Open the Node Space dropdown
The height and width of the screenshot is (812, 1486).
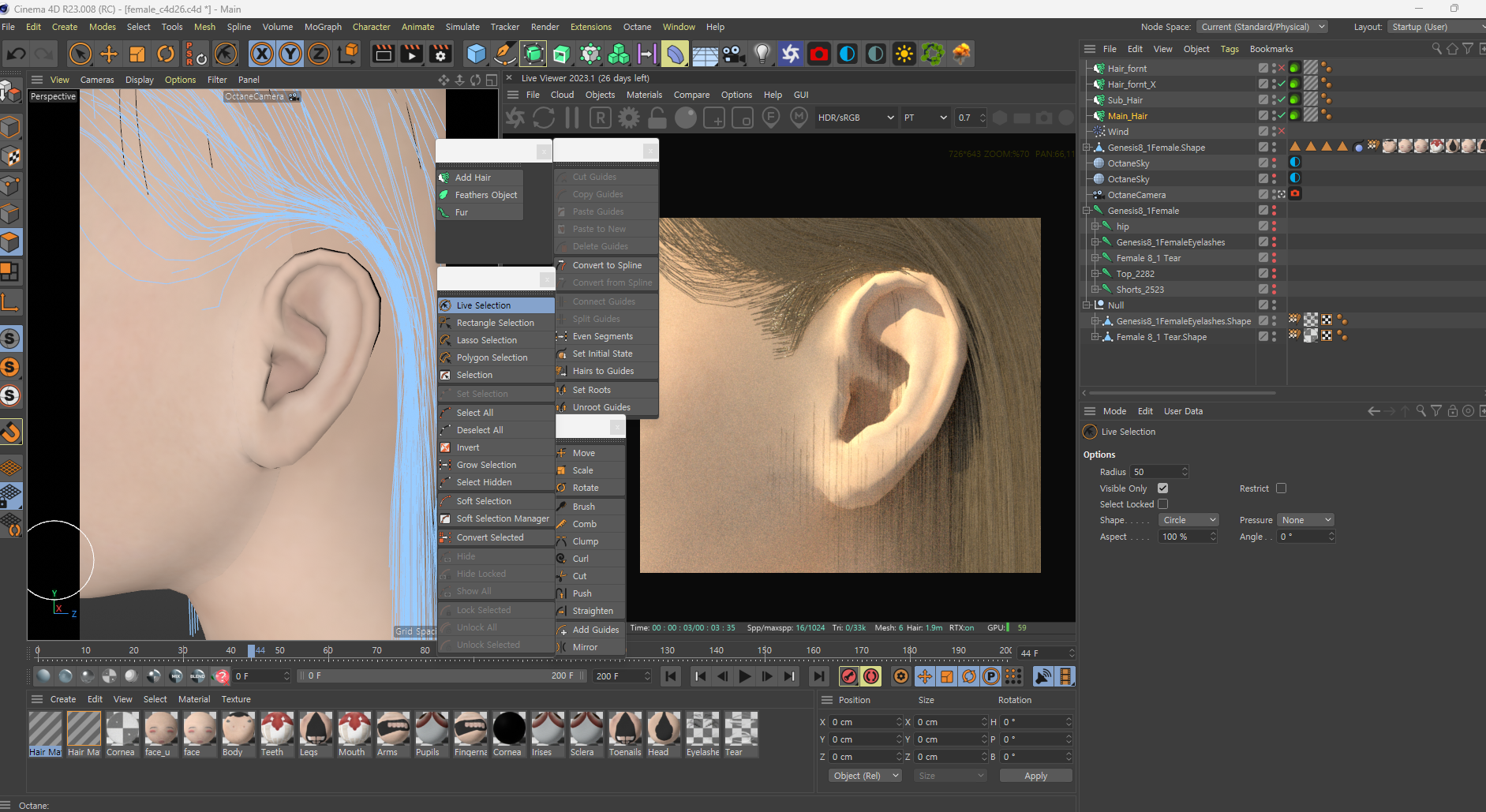(x=1262, y=27)
